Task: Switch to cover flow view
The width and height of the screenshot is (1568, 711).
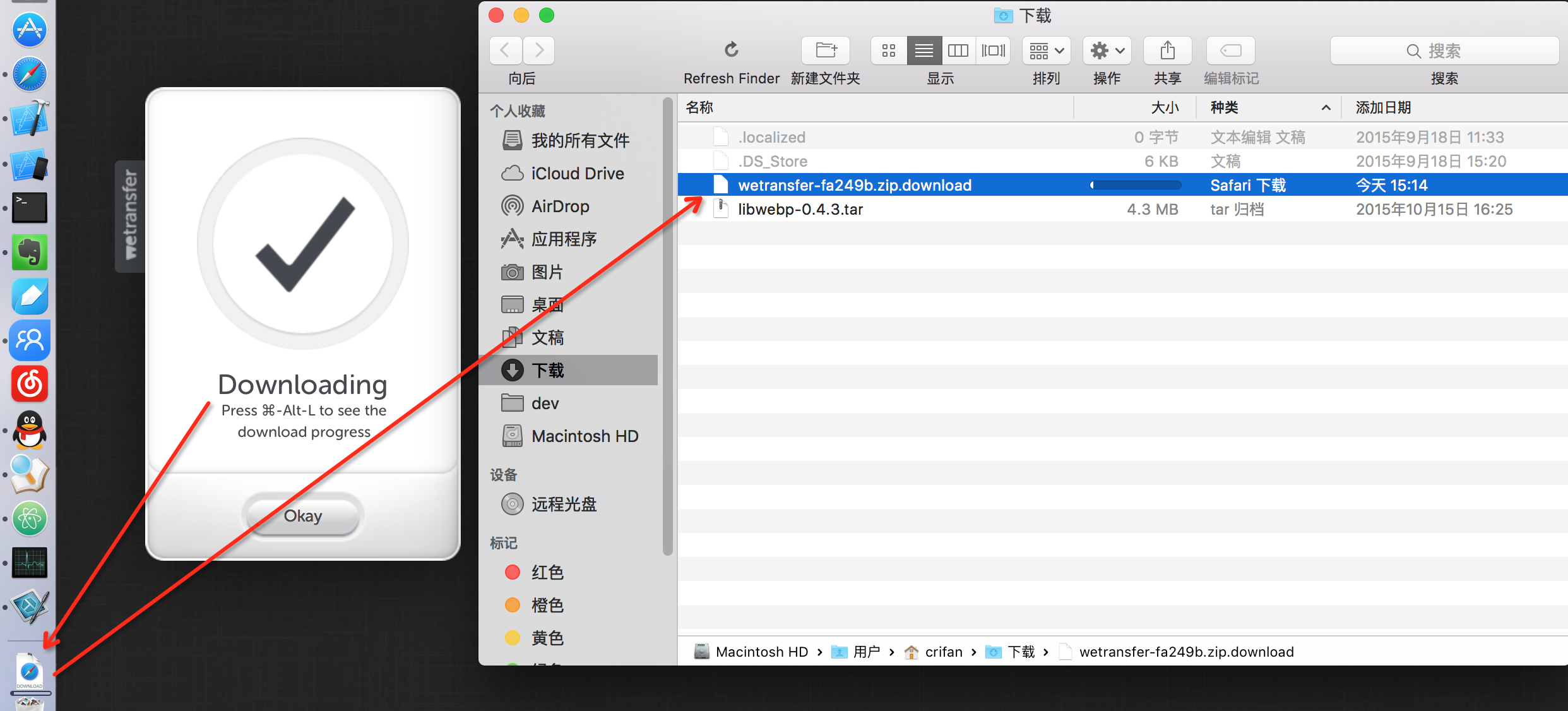Action: 994,51
